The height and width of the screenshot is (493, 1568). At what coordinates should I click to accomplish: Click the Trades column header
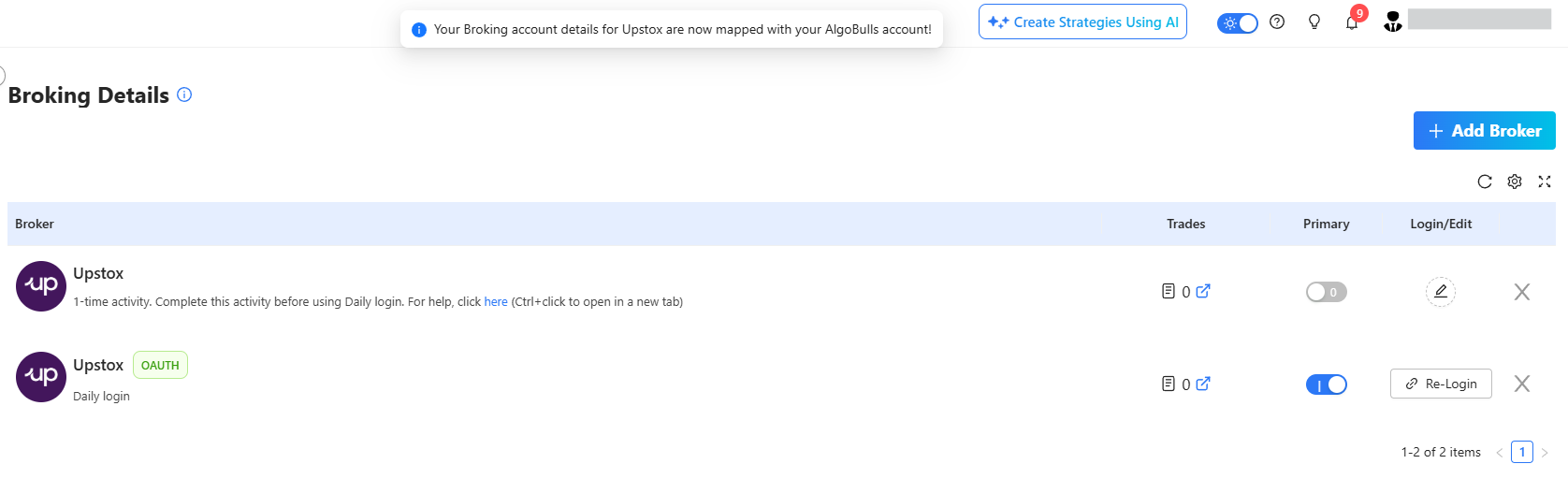pyautogui.click(x=1185, y=224)
